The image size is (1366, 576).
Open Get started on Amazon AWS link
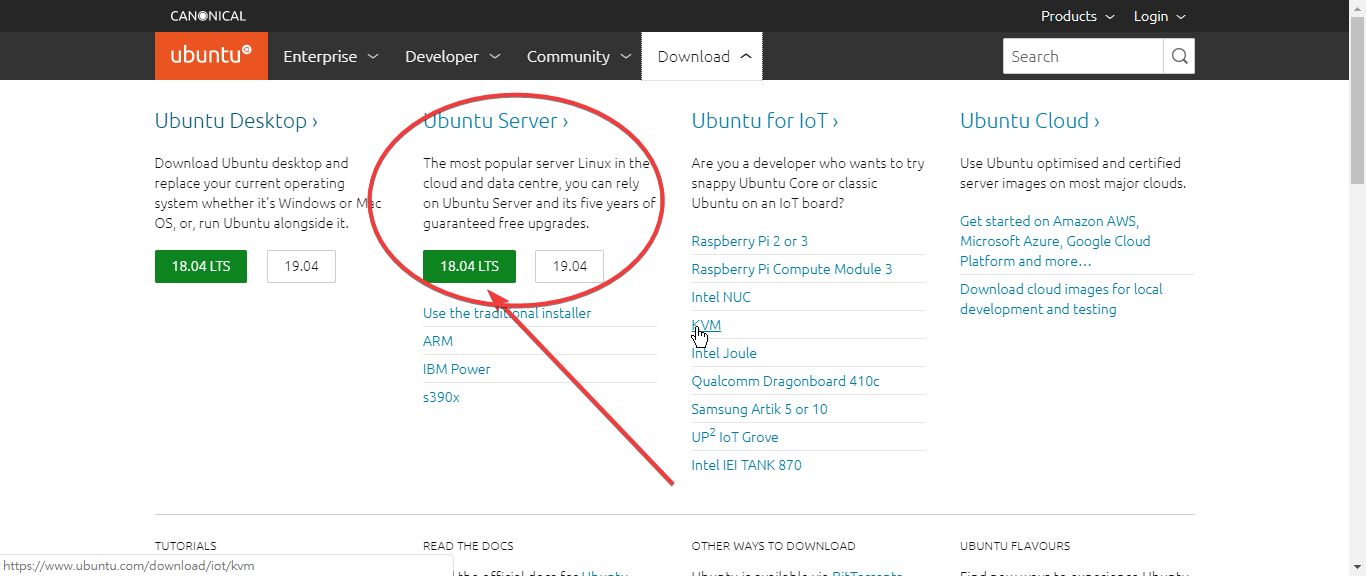click(x=1055, y=241)
